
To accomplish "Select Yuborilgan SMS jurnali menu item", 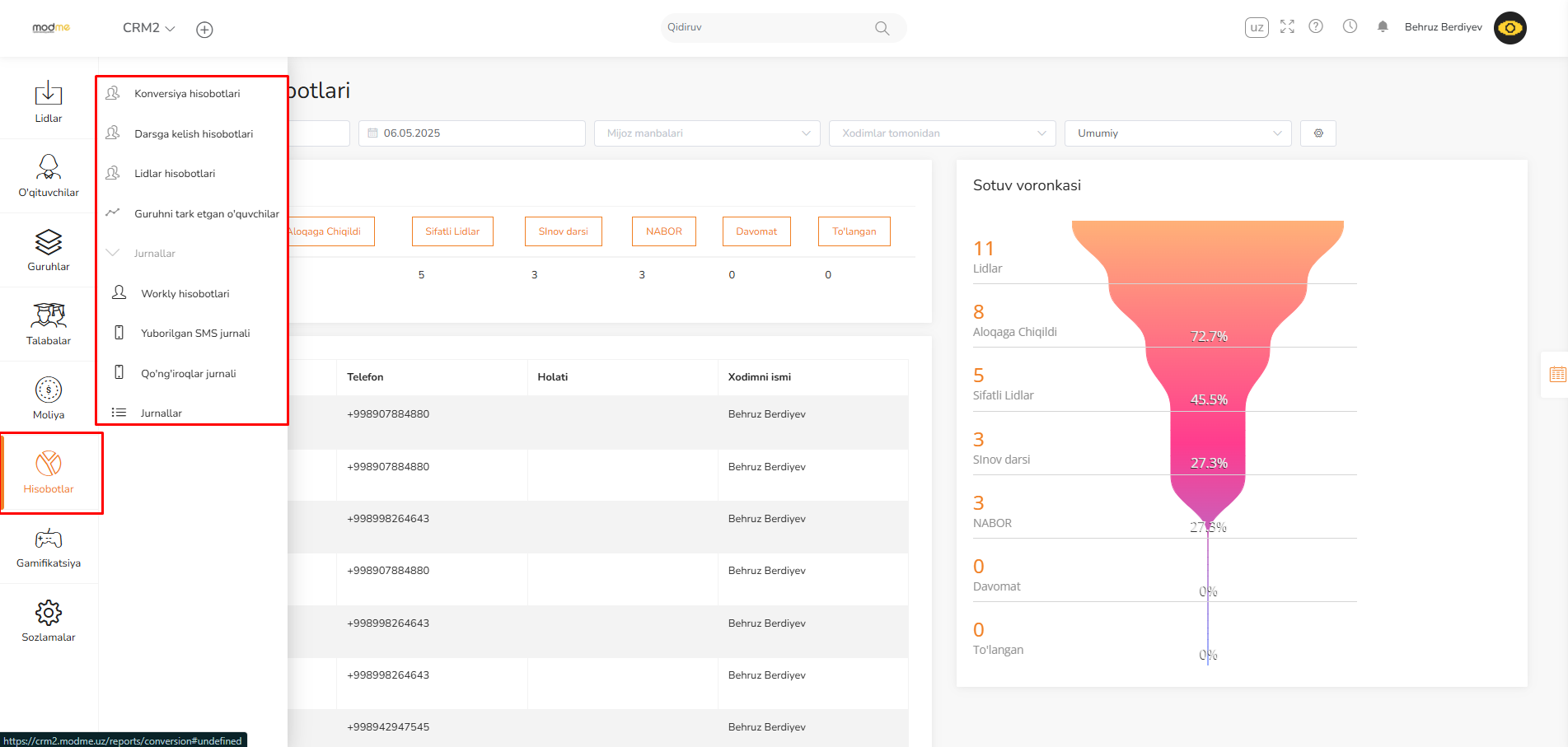I will coord(195,334).
